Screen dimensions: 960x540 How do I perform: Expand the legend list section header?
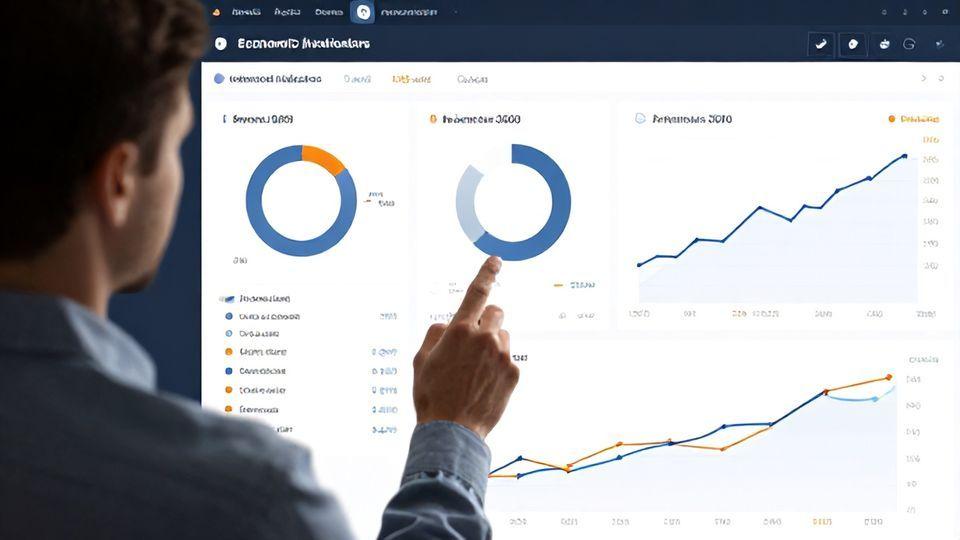pos(256,298)
